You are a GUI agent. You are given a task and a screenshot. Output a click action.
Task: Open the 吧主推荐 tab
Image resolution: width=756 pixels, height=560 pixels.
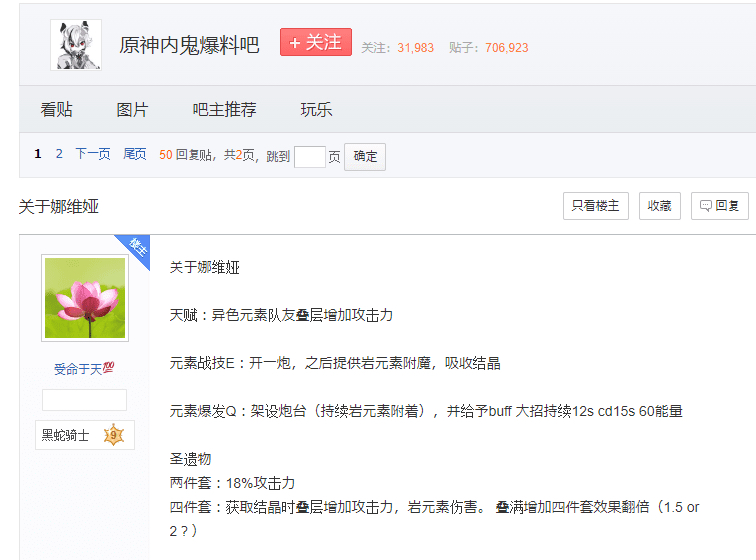(x=224, y=109)
